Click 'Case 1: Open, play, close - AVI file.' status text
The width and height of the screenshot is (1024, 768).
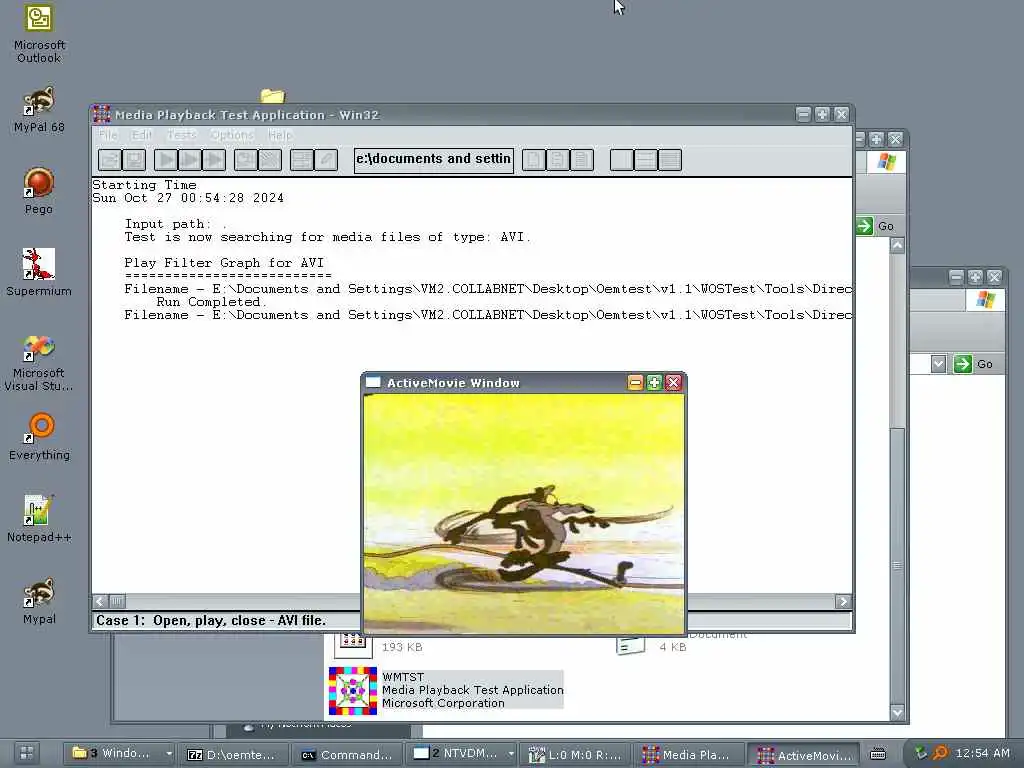211,620
